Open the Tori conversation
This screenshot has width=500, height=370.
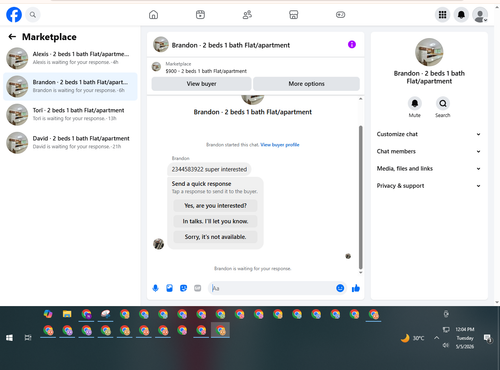[70, 114]
